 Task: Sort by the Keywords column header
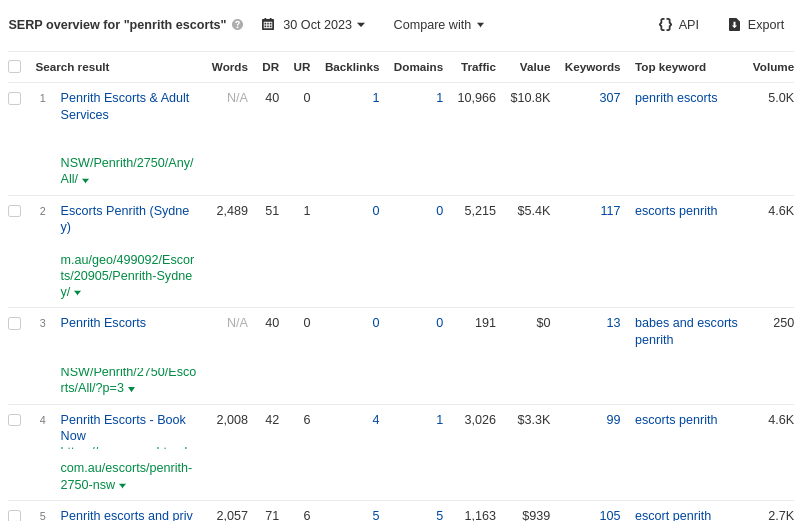tap(592, 67)
